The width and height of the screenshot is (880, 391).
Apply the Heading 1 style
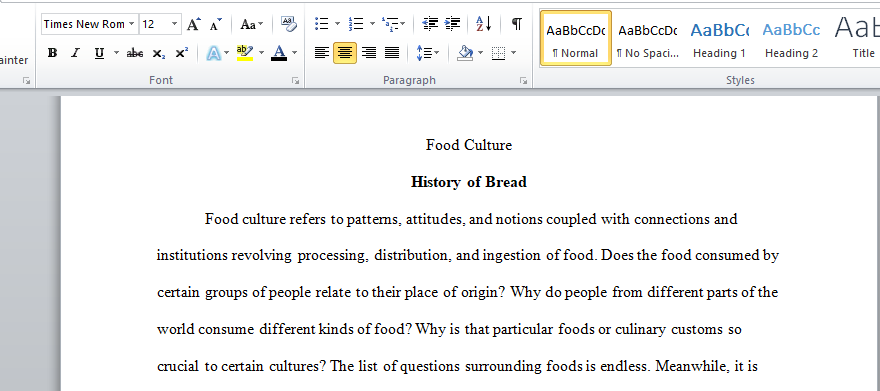click(x=719, y=38)
